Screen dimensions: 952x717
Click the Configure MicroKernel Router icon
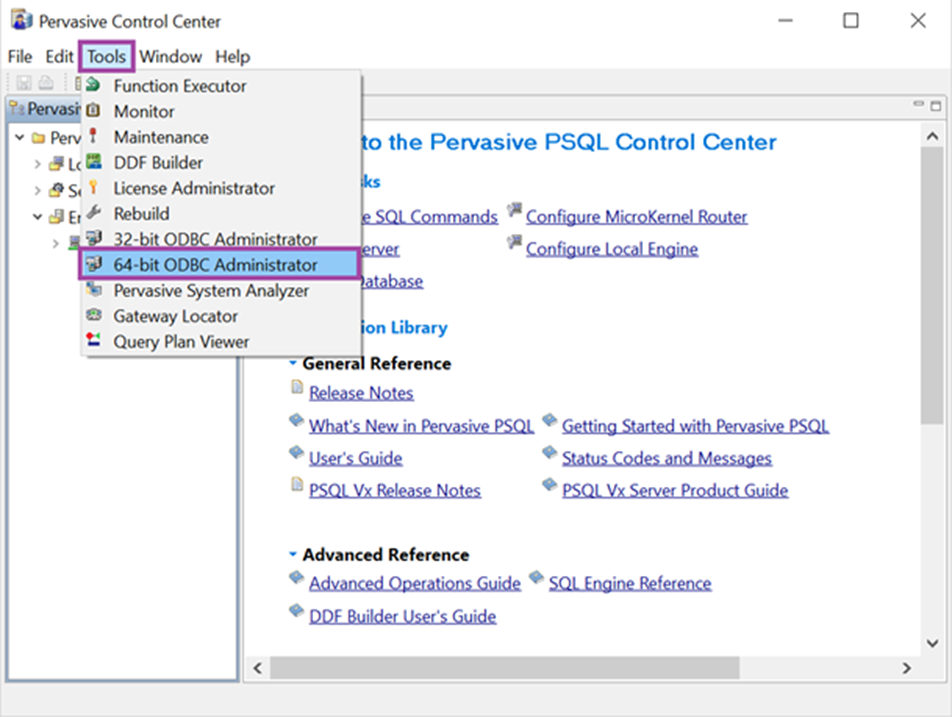514,211
